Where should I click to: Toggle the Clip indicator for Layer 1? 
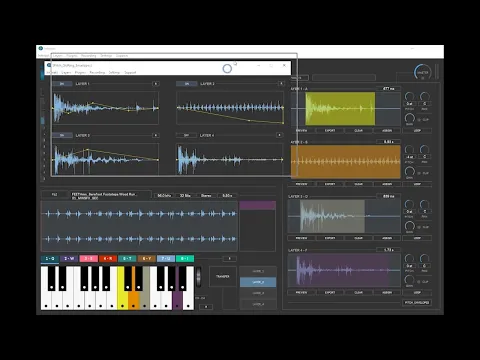(x=424, y=119)
